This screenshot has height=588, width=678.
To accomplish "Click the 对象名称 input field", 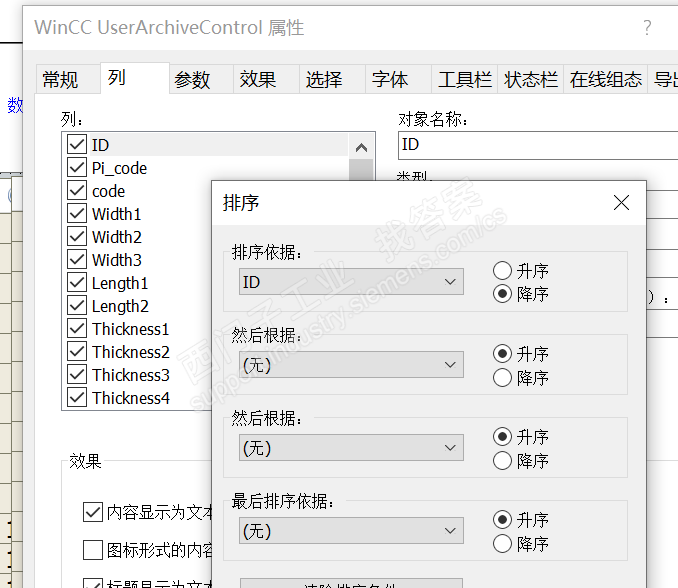I will tap(538, 145).
